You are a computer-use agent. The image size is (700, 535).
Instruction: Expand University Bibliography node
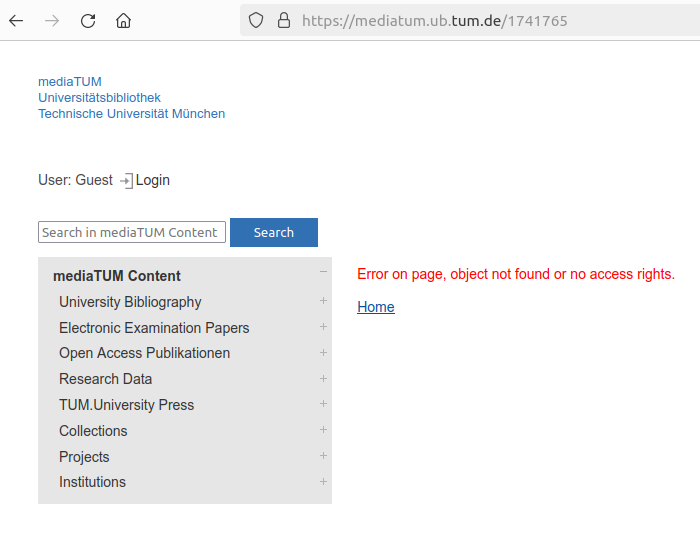click(323, 301)
